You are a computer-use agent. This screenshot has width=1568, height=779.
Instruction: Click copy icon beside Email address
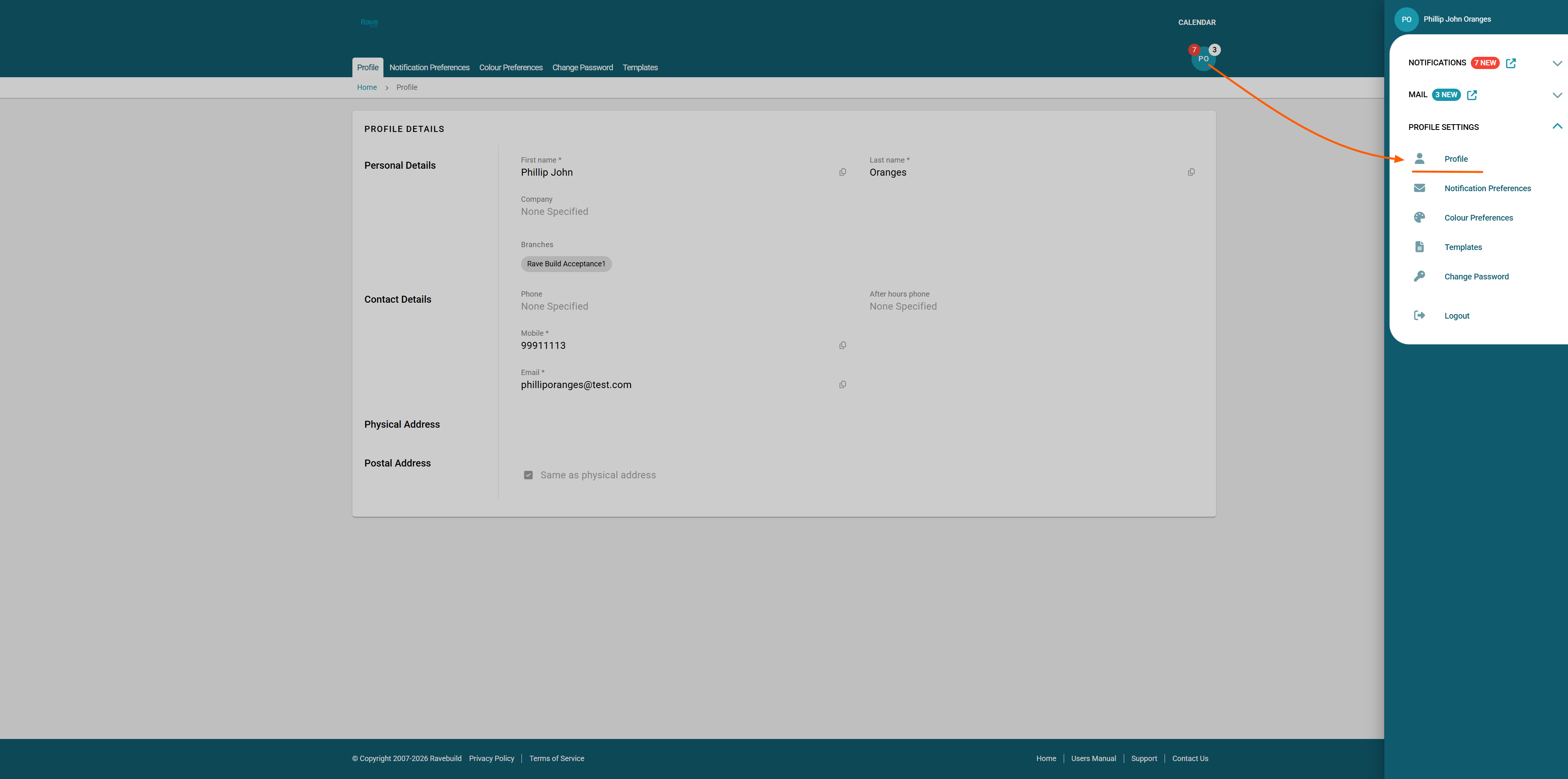(x=842, y=385)
